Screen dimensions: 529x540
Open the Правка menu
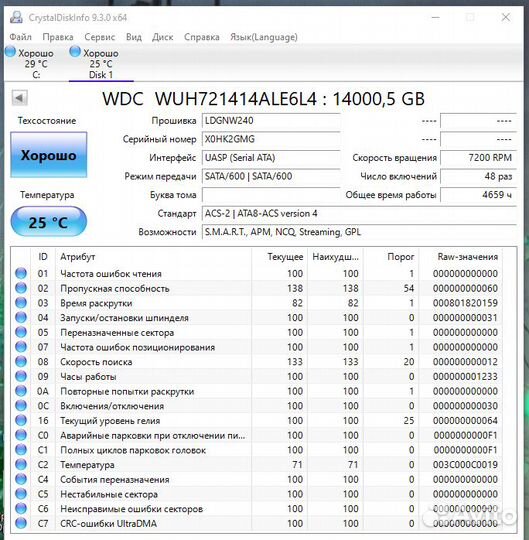click(58, 37)
